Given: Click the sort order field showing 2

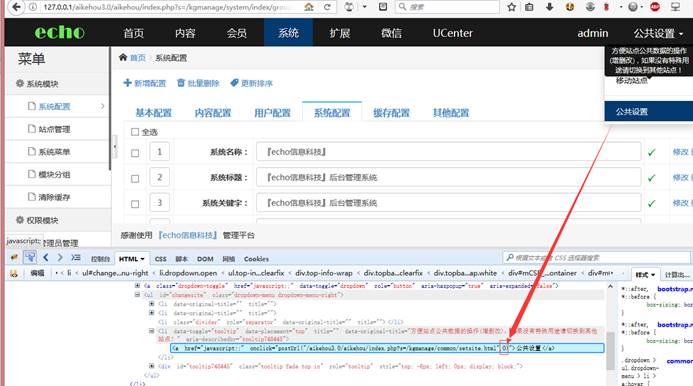Looking at the screenshot, I should point(160,177).
